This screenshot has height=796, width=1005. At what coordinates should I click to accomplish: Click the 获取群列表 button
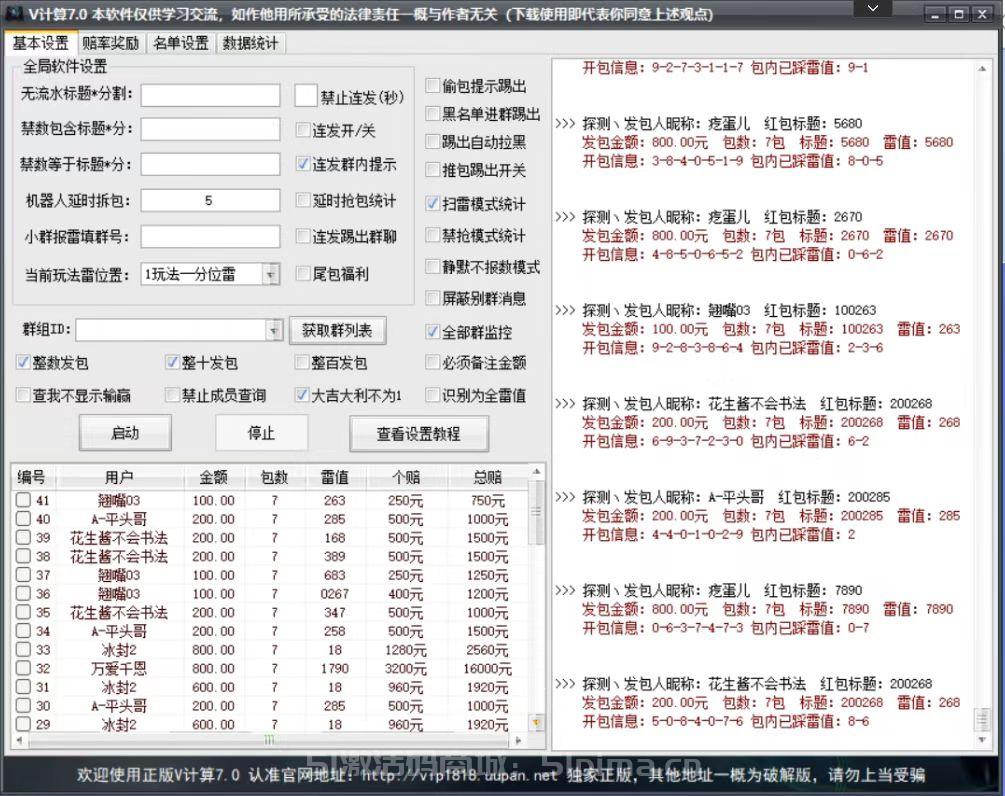tap(337, 330)
